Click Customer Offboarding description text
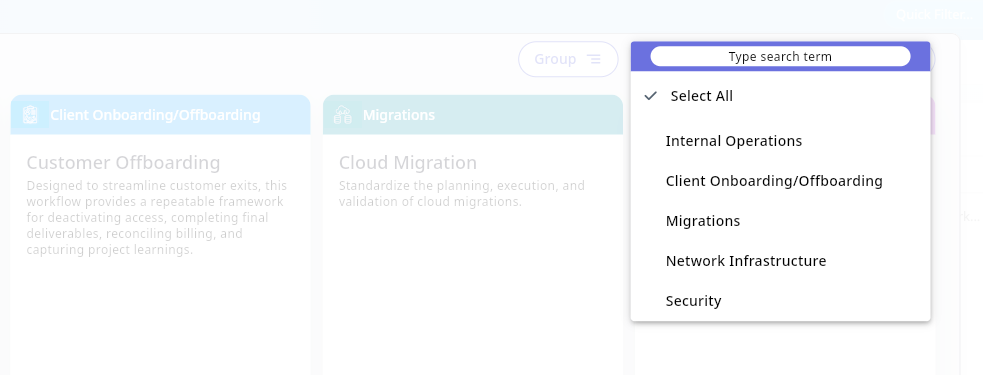 [157, 218]
